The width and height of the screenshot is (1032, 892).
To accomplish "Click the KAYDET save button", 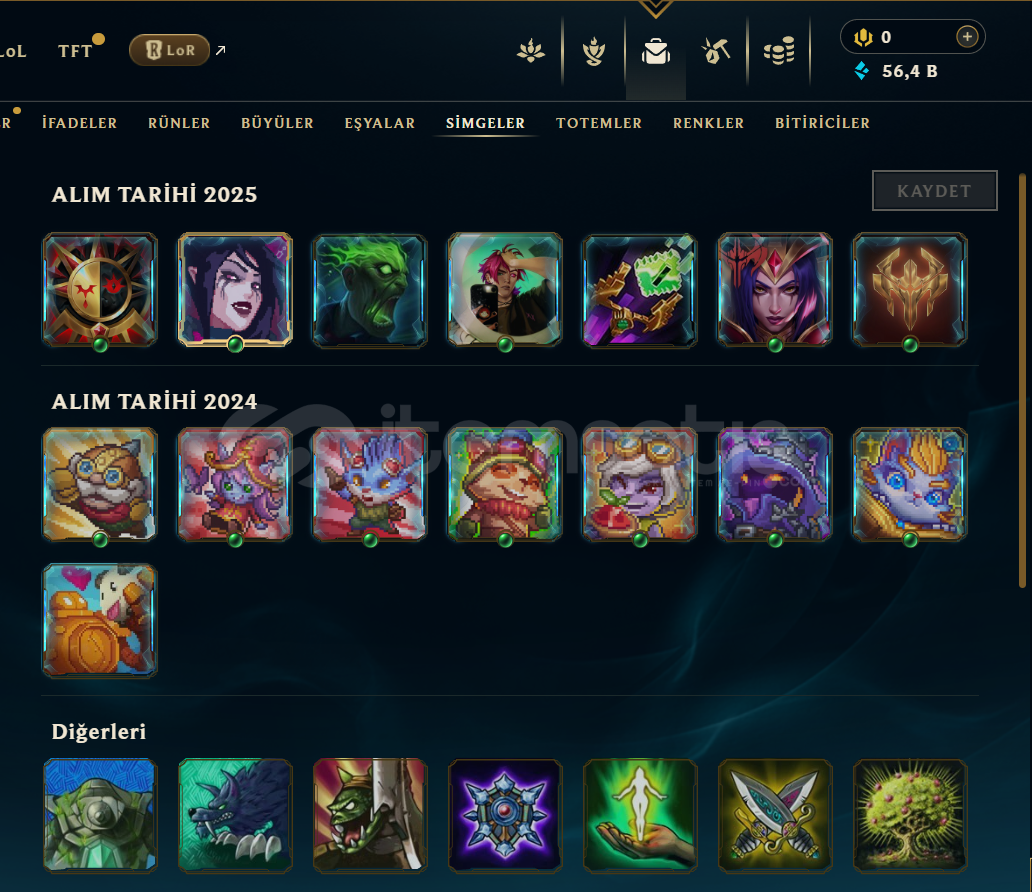I will [934, 191].
